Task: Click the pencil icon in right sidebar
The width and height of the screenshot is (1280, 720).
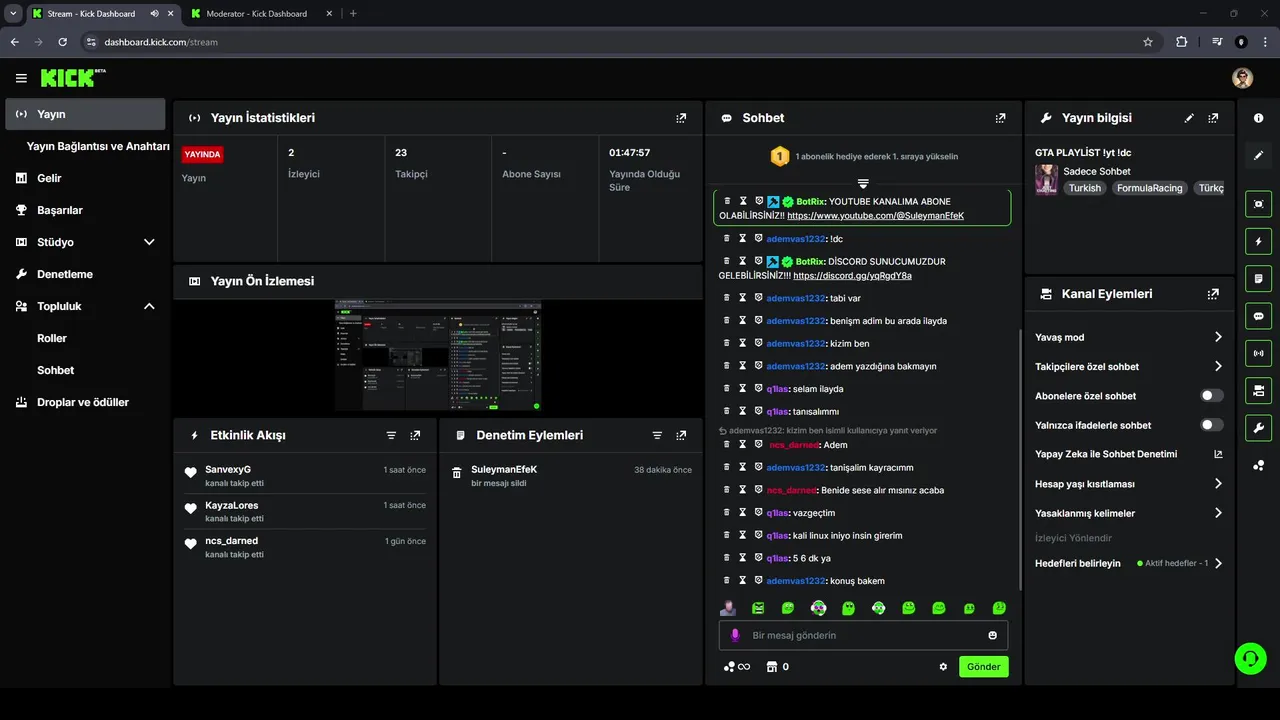Action: click(x=1258, y=156)
